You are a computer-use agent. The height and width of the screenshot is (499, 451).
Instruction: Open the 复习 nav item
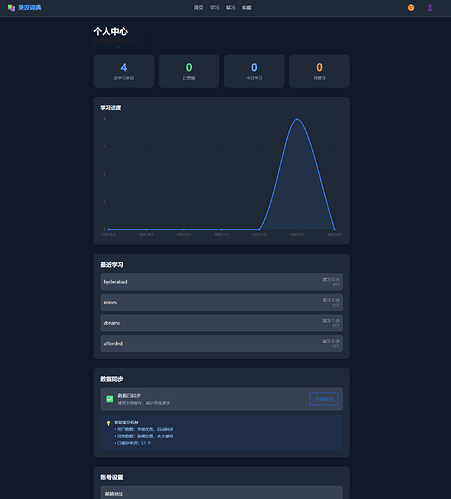click(231, 7)
